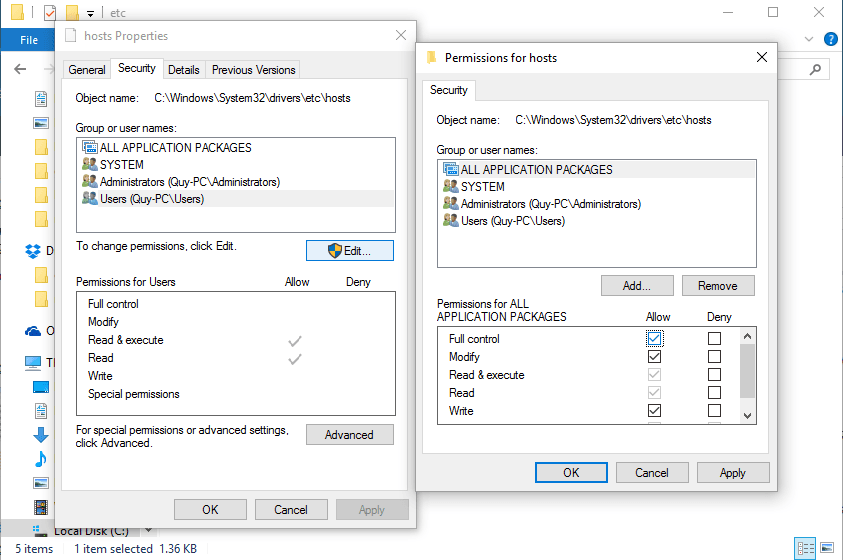Collapse the ribbon with the chevron

point(811,40)
